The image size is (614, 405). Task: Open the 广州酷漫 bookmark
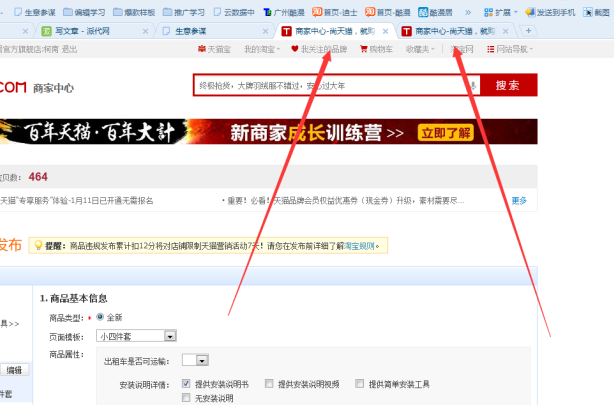[284, 13]
